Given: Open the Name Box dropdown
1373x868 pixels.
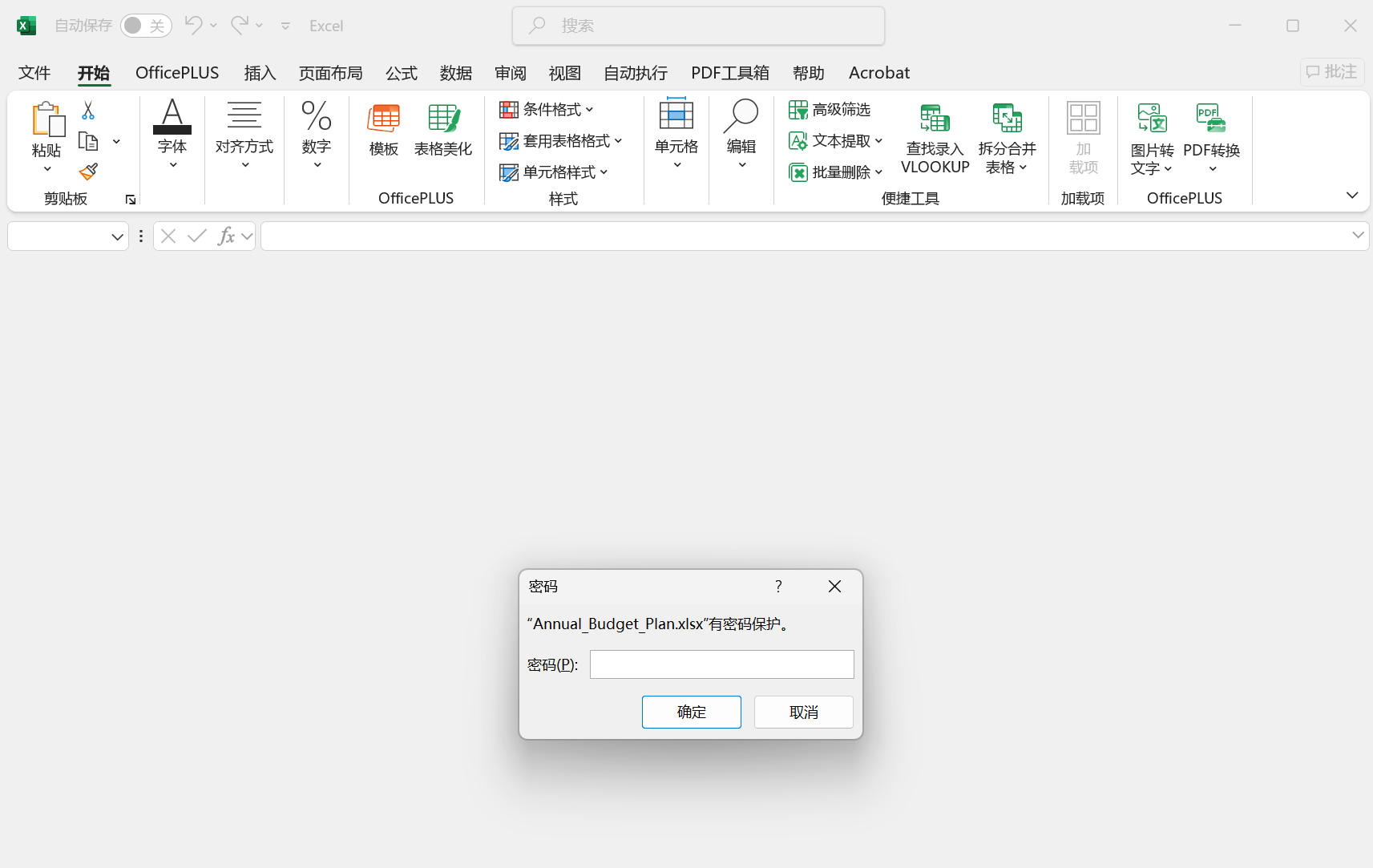Looking at the screenshot, I should (x=117, y=236).
